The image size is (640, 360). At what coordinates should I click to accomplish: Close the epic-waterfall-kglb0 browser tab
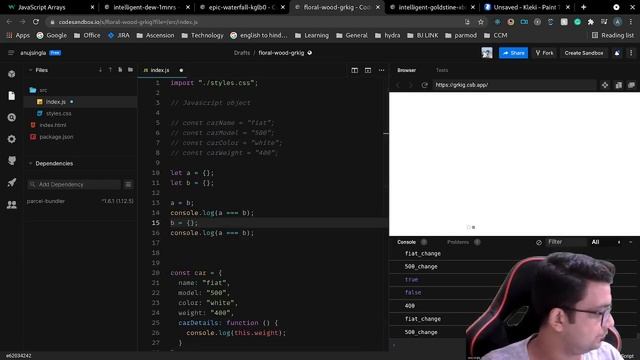[x=282, y=7]
